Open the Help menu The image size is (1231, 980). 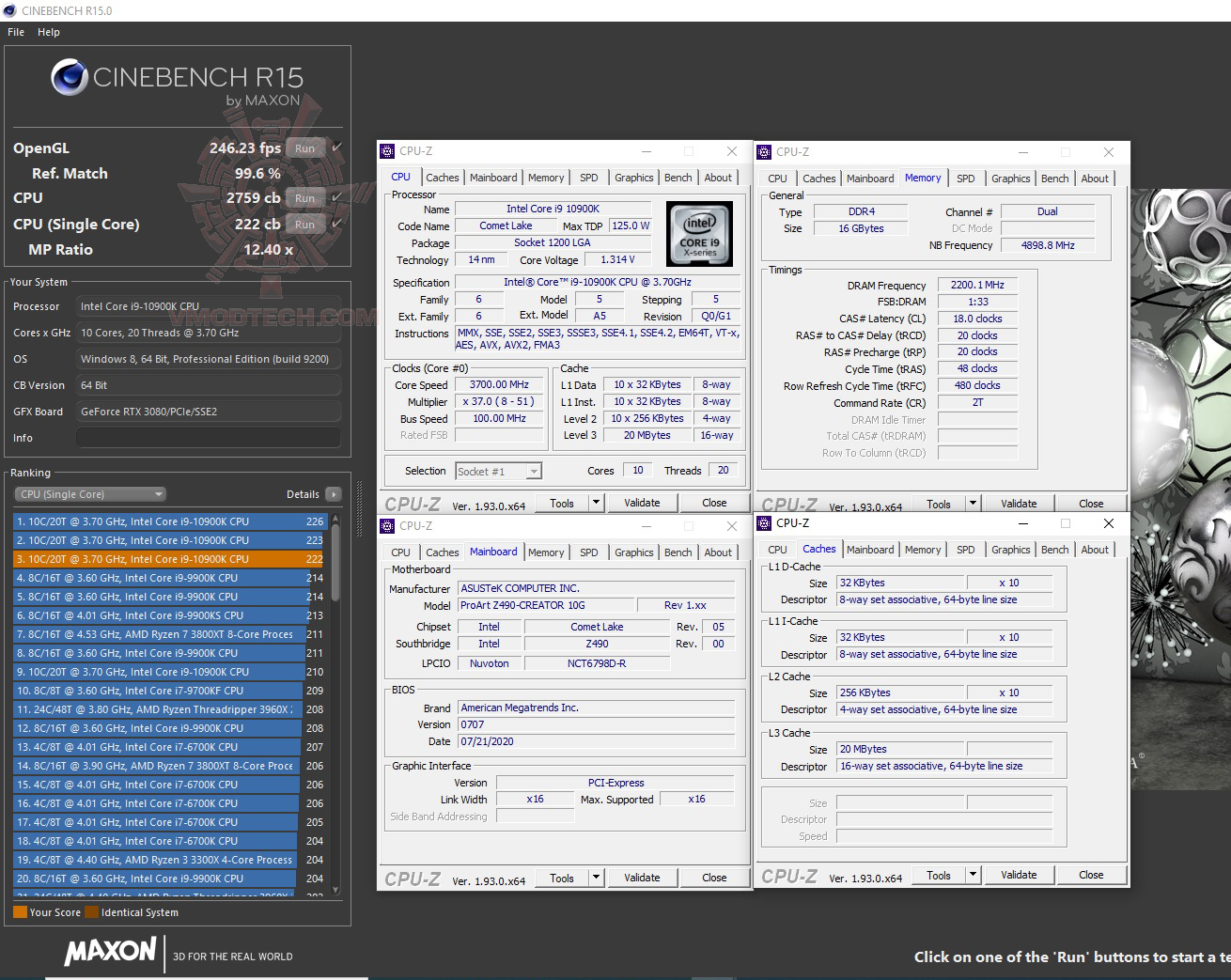coord(48,31)
